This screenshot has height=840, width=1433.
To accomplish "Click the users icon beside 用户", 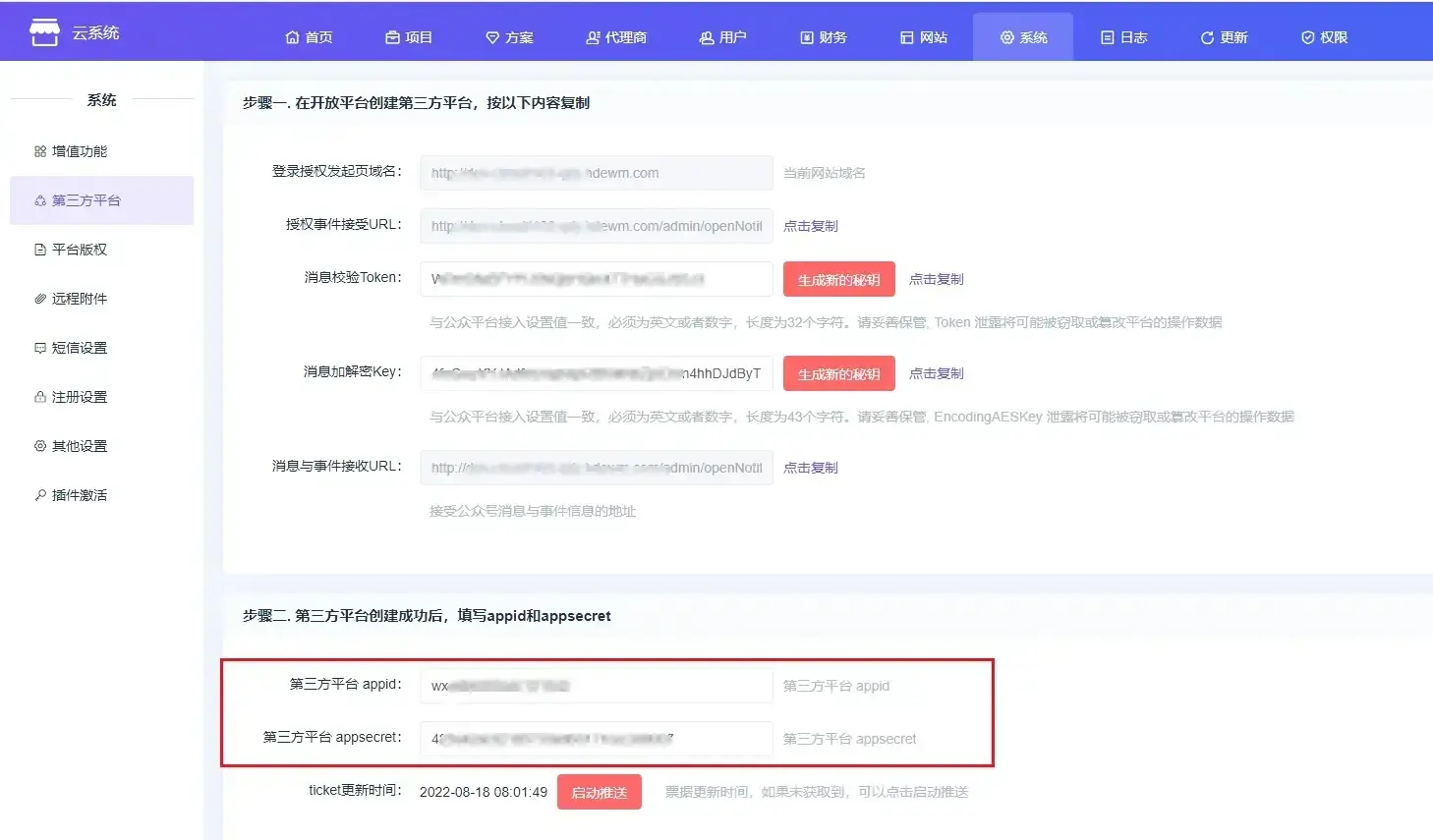I will pyautogui.click(x=706, y=37).
